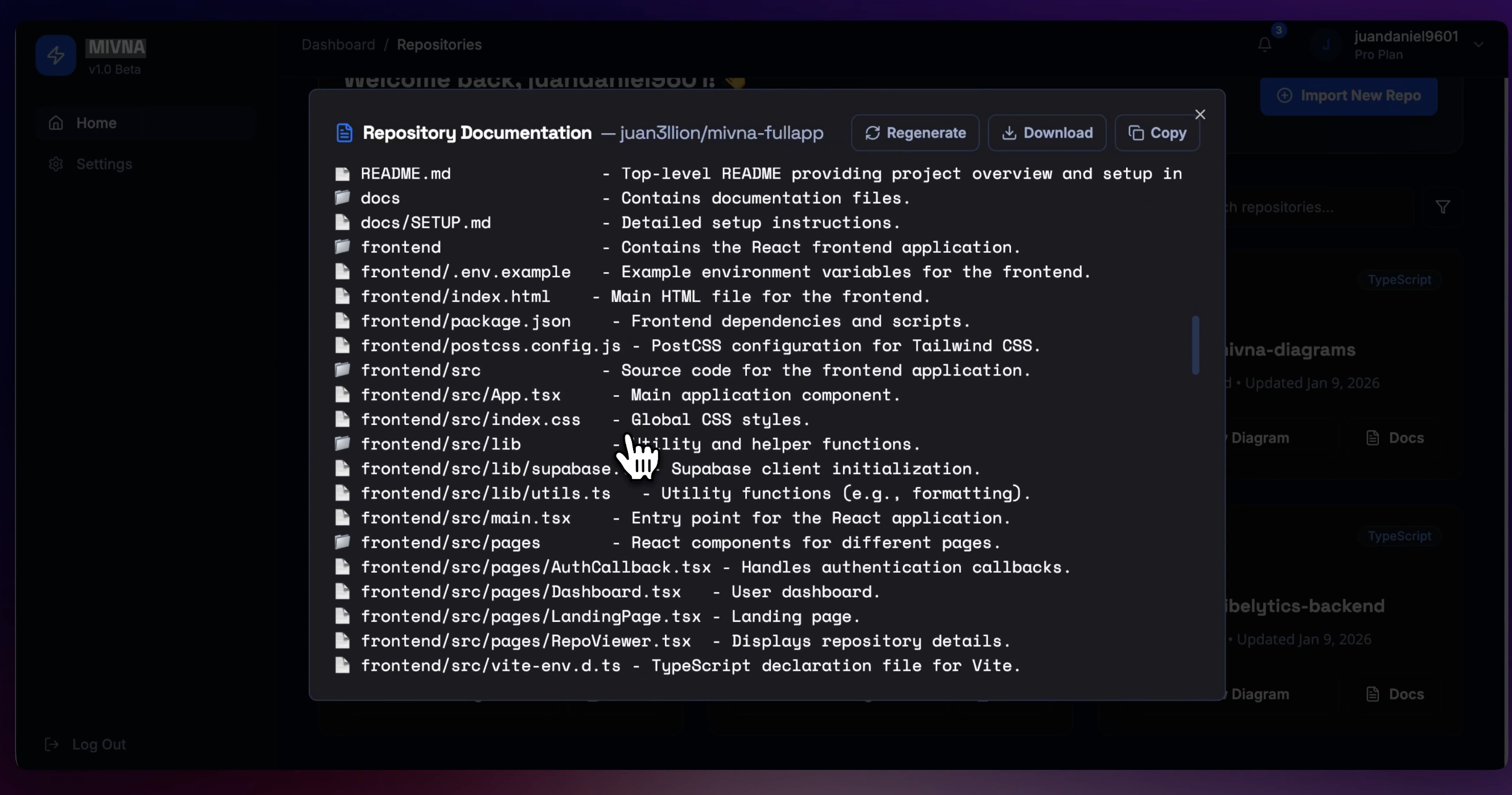Open the repositories filter funnel icon
Screen dimensions: 1512x795
1443,207
